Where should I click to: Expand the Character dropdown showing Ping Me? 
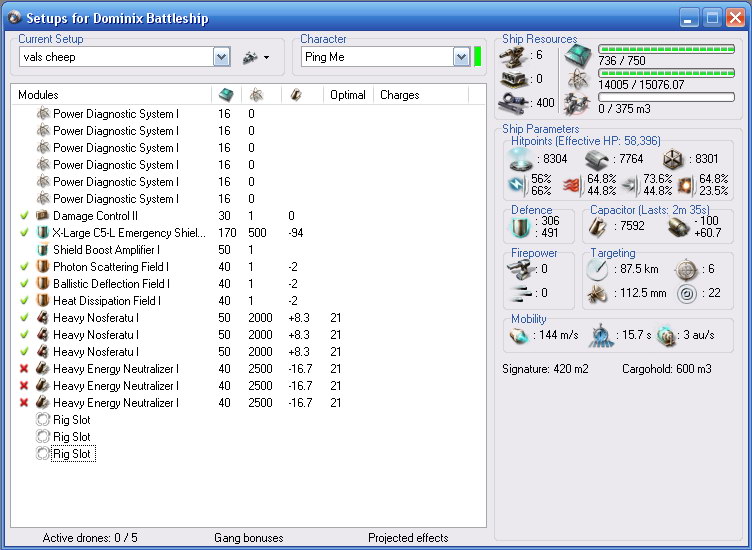pyautogui.click(x=460, y=57)
